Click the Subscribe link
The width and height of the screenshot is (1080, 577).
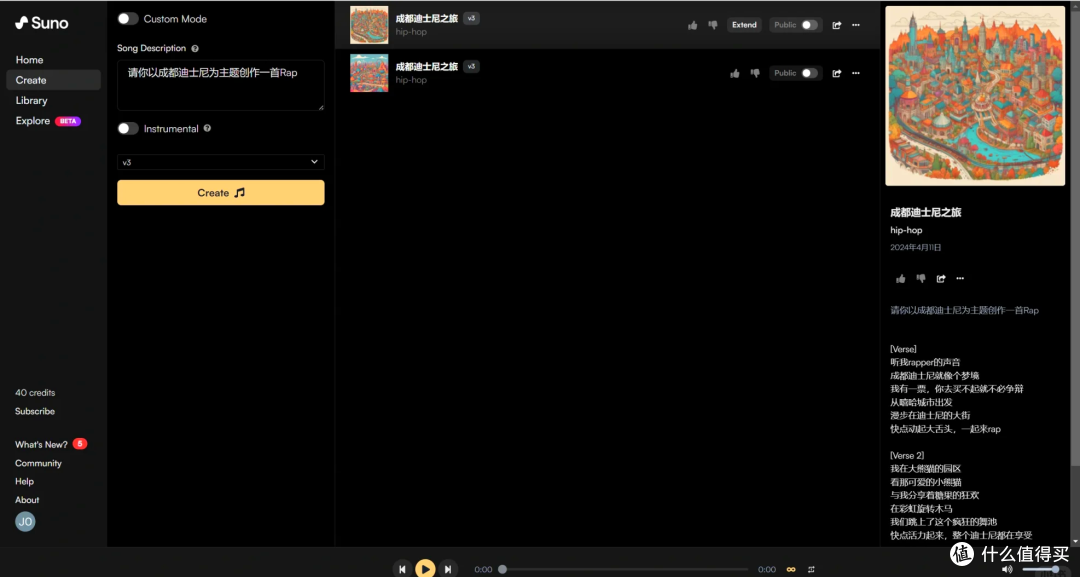[35, 411]
